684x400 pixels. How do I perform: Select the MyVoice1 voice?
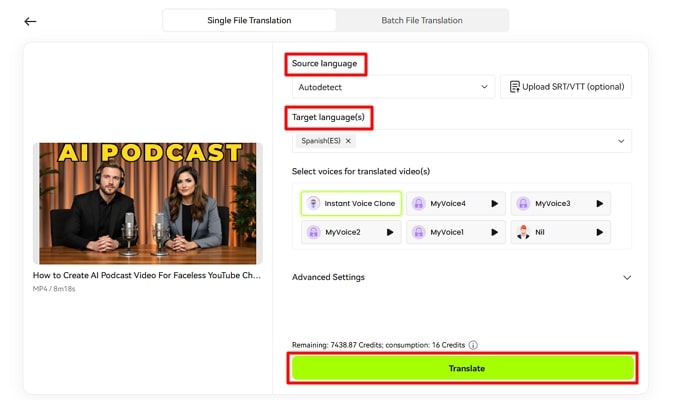click(456, 232)
